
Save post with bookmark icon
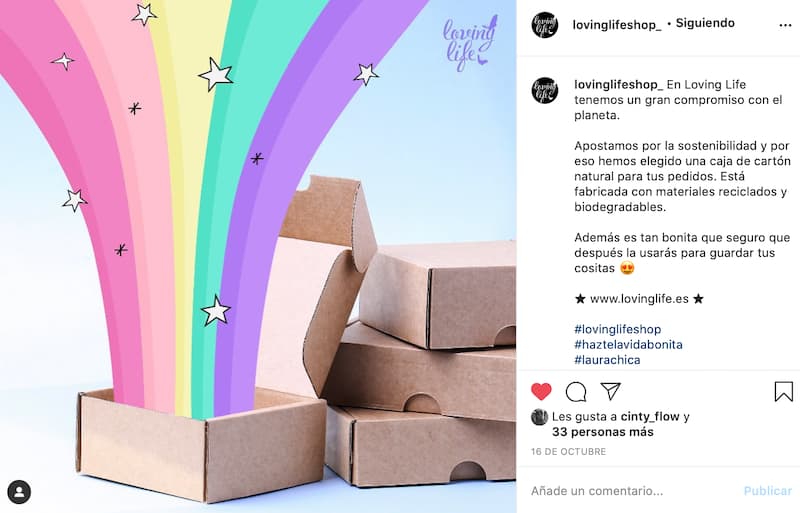coord(783,392)
